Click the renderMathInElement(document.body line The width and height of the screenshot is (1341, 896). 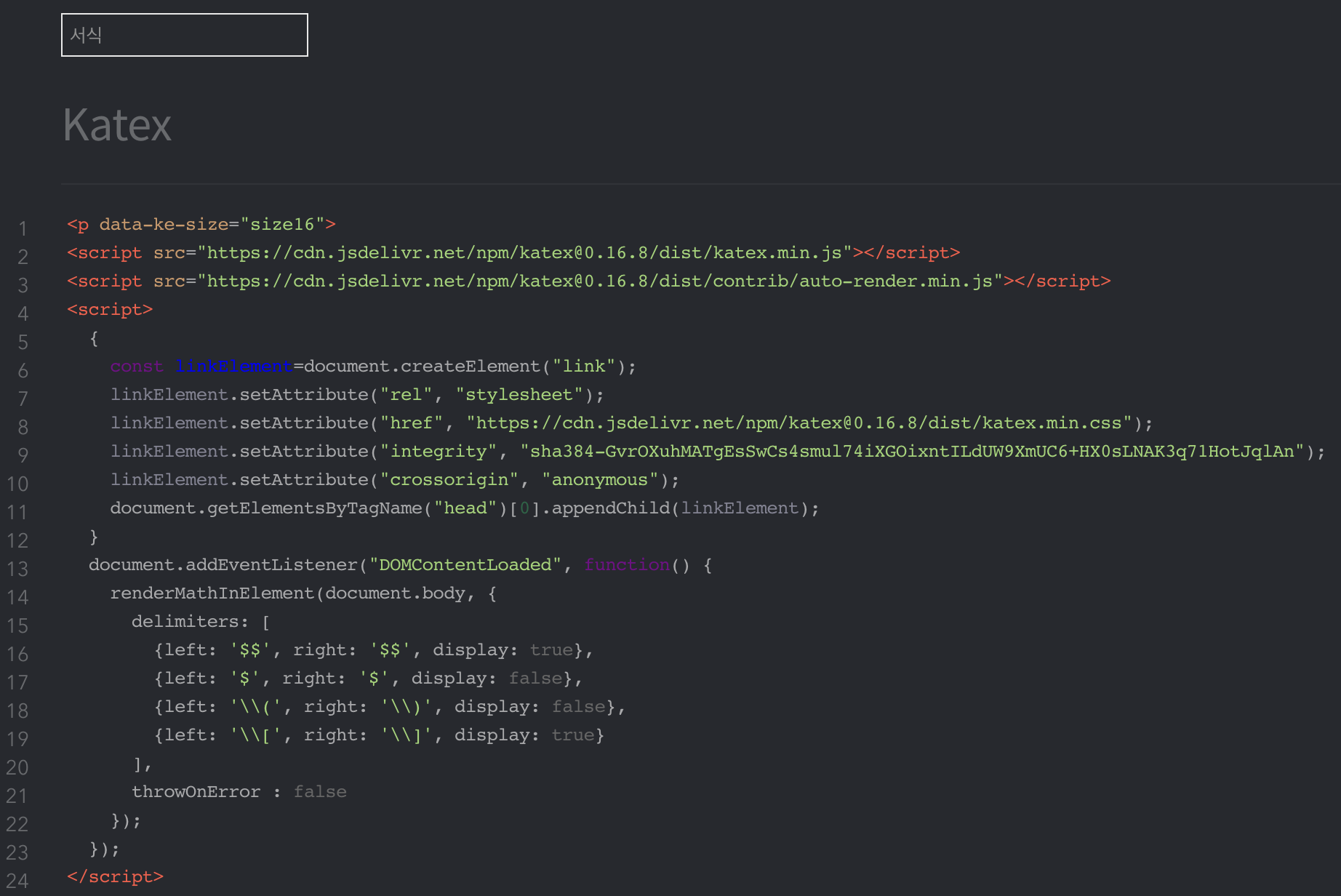[x=303, y=593]
